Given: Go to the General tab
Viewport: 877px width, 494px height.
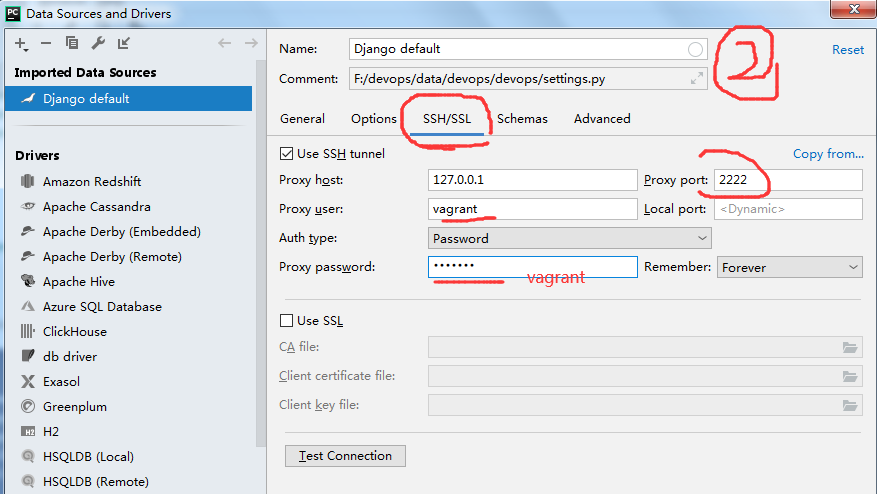Looking at the screenshot, I should click(302, 119).
